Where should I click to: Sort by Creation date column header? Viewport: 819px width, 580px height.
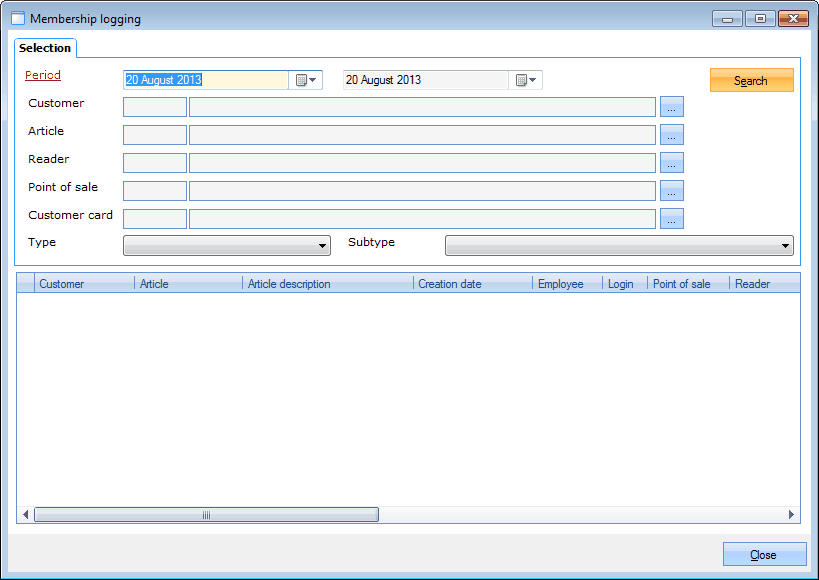pos(472,284)
